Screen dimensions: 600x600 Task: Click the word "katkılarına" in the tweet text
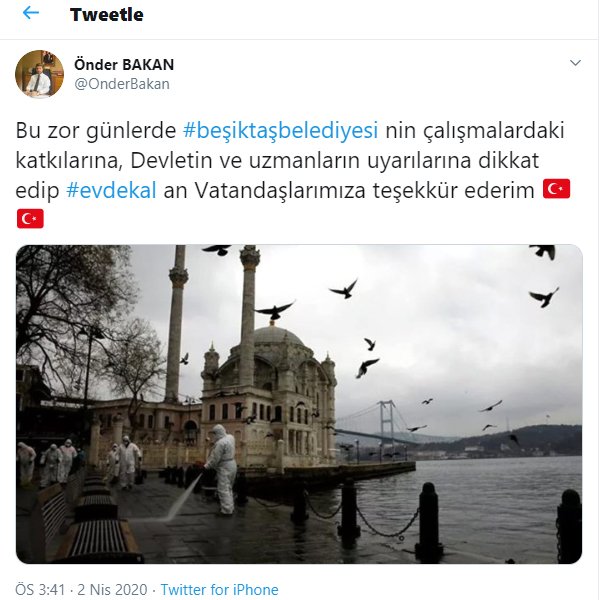coord(69,160)
